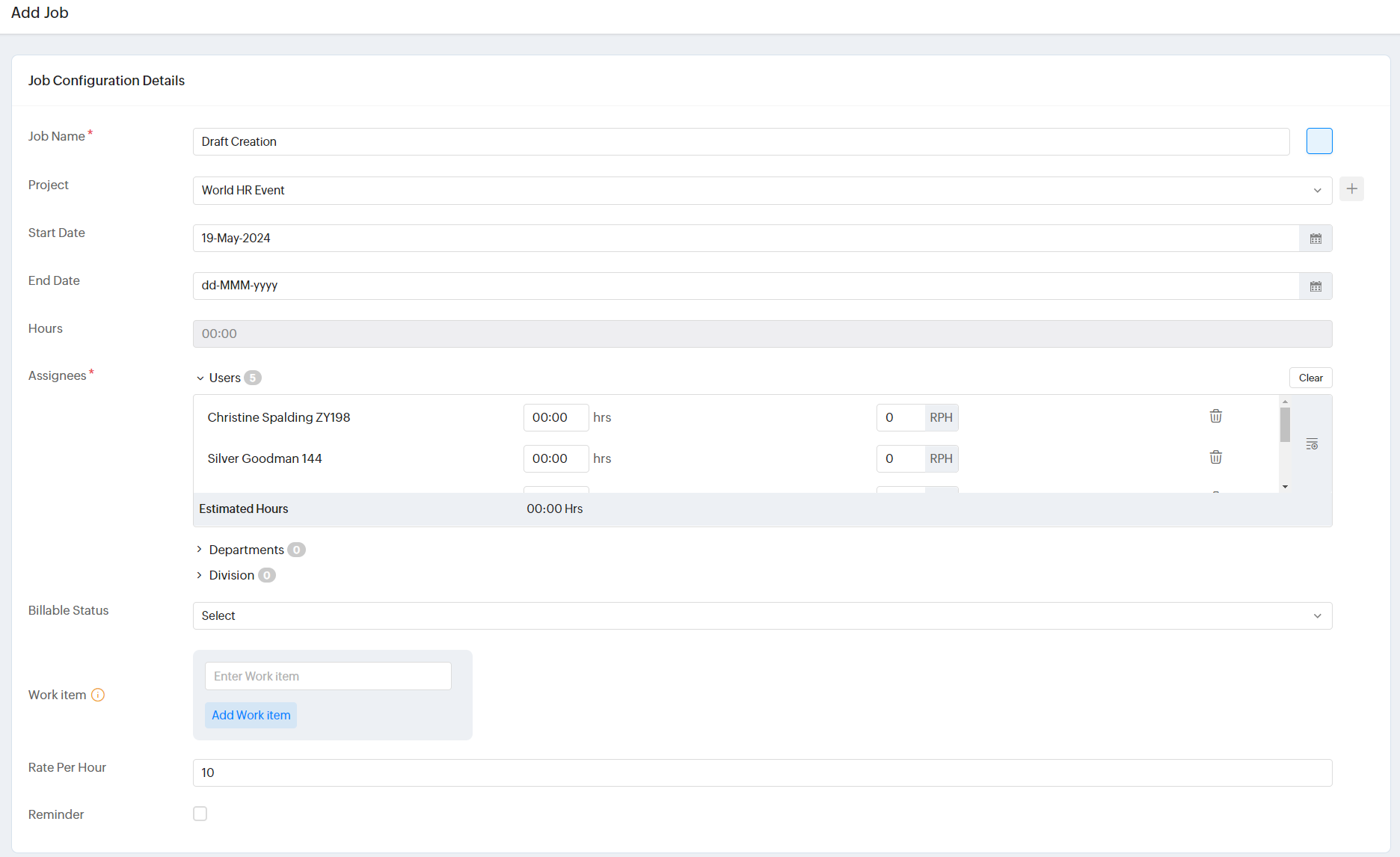Image resolution: width=1400 pixels, height=857 pixels.
Task: Clear all assigned users
Action: point(1310,378)
